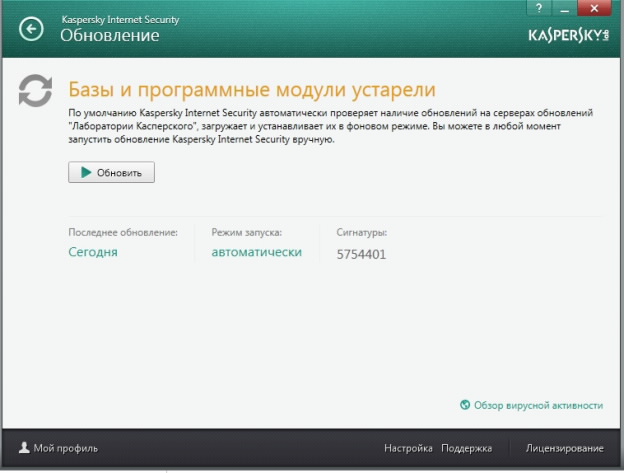Viewport: 624px width, 473px height.
Task: Click the user silhouette profile icon
Action: point(24,448)
